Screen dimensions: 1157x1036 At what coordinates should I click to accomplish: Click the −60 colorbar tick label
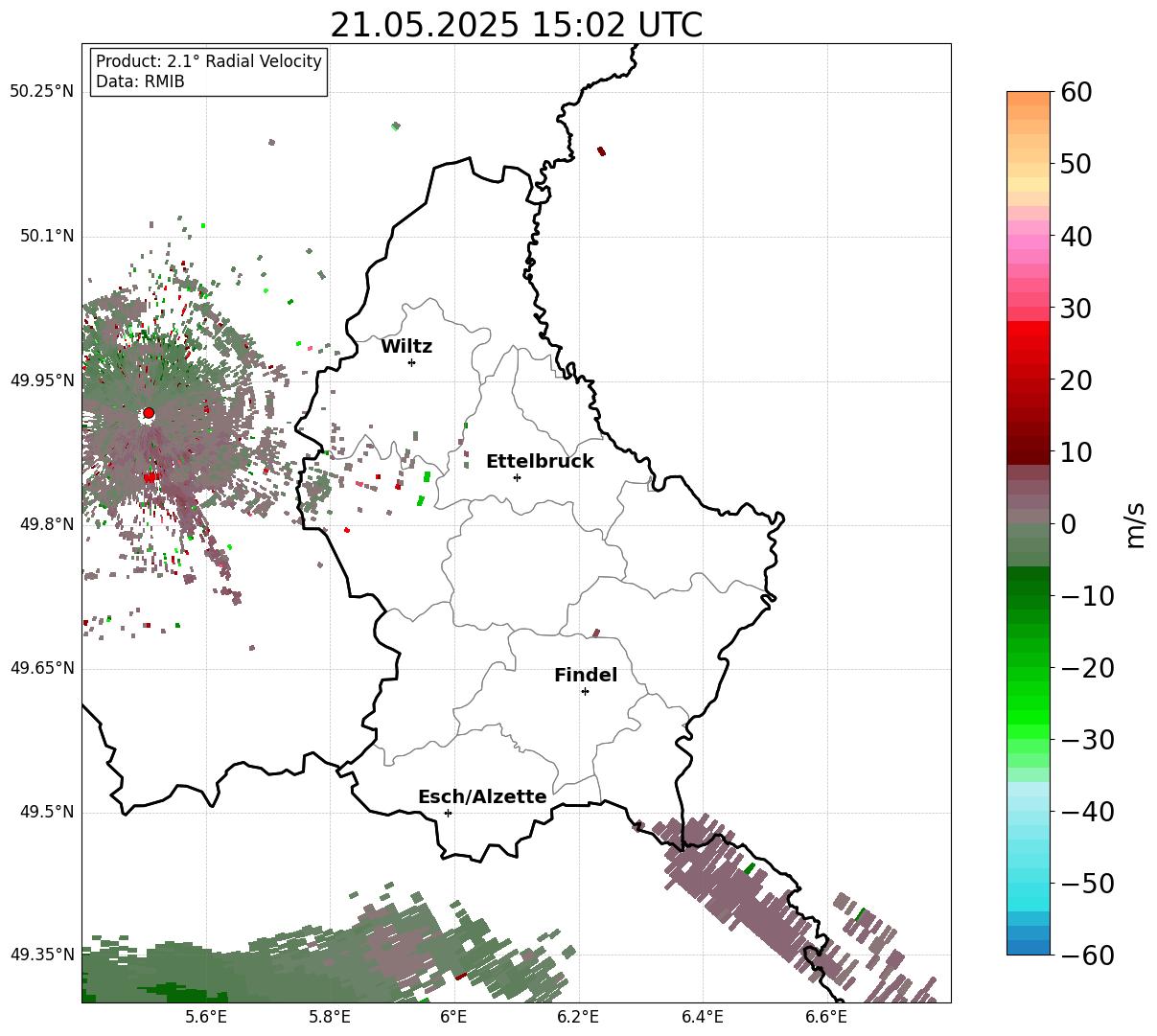point(1086,955)
